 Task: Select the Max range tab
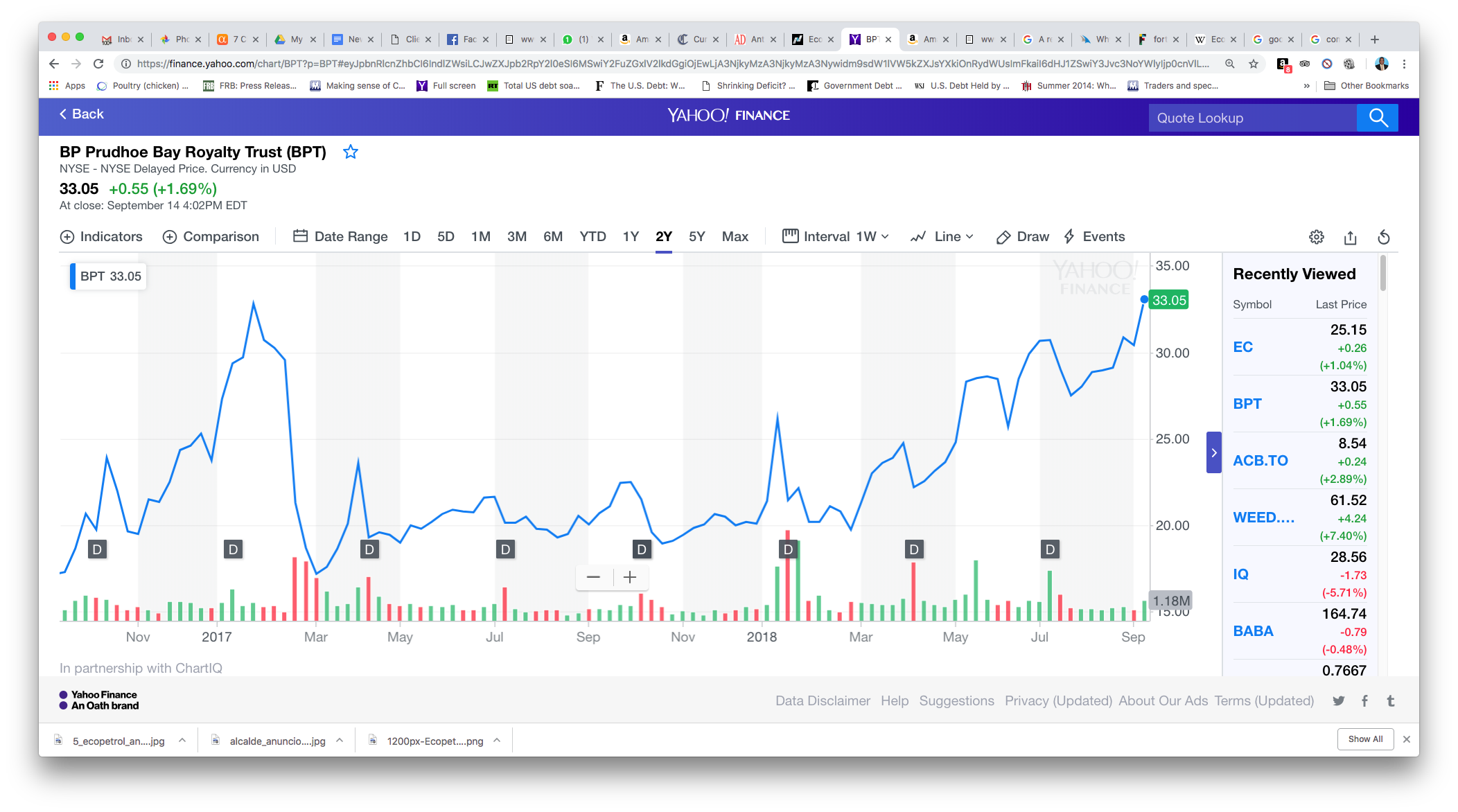click(x=735, y=237)
